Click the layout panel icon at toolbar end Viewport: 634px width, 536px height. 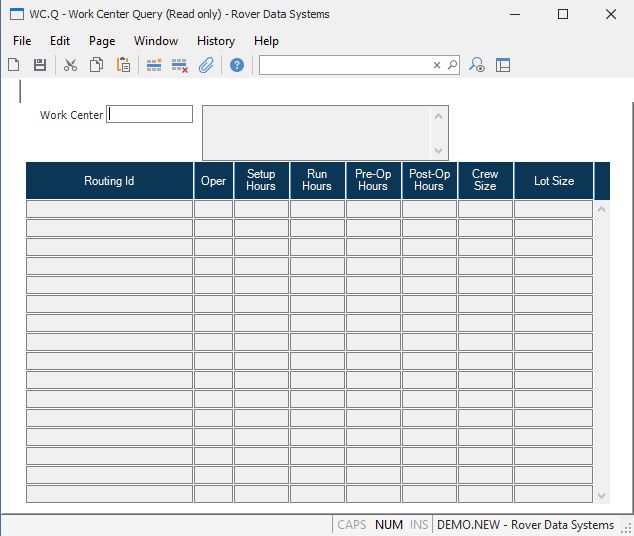point(503,65)
